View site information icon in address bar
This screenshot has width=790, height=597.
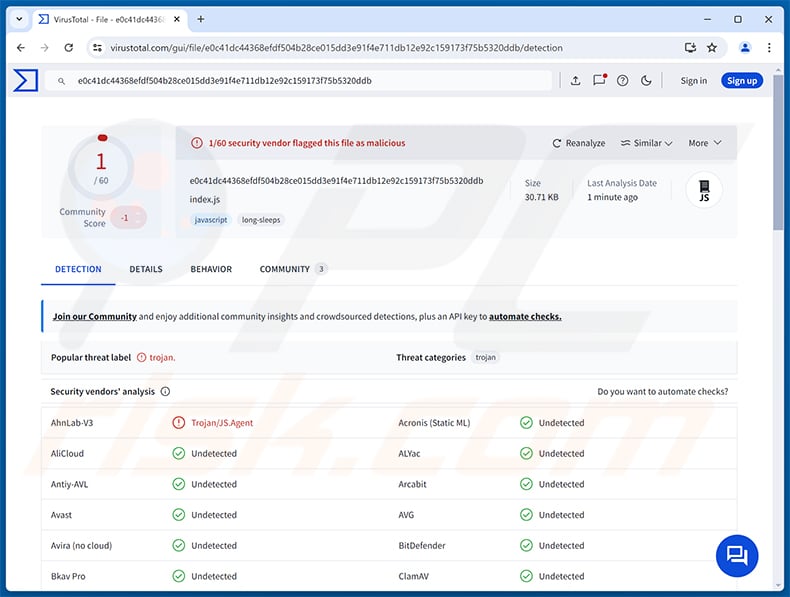pyautogui.click(x=97, y=48)
